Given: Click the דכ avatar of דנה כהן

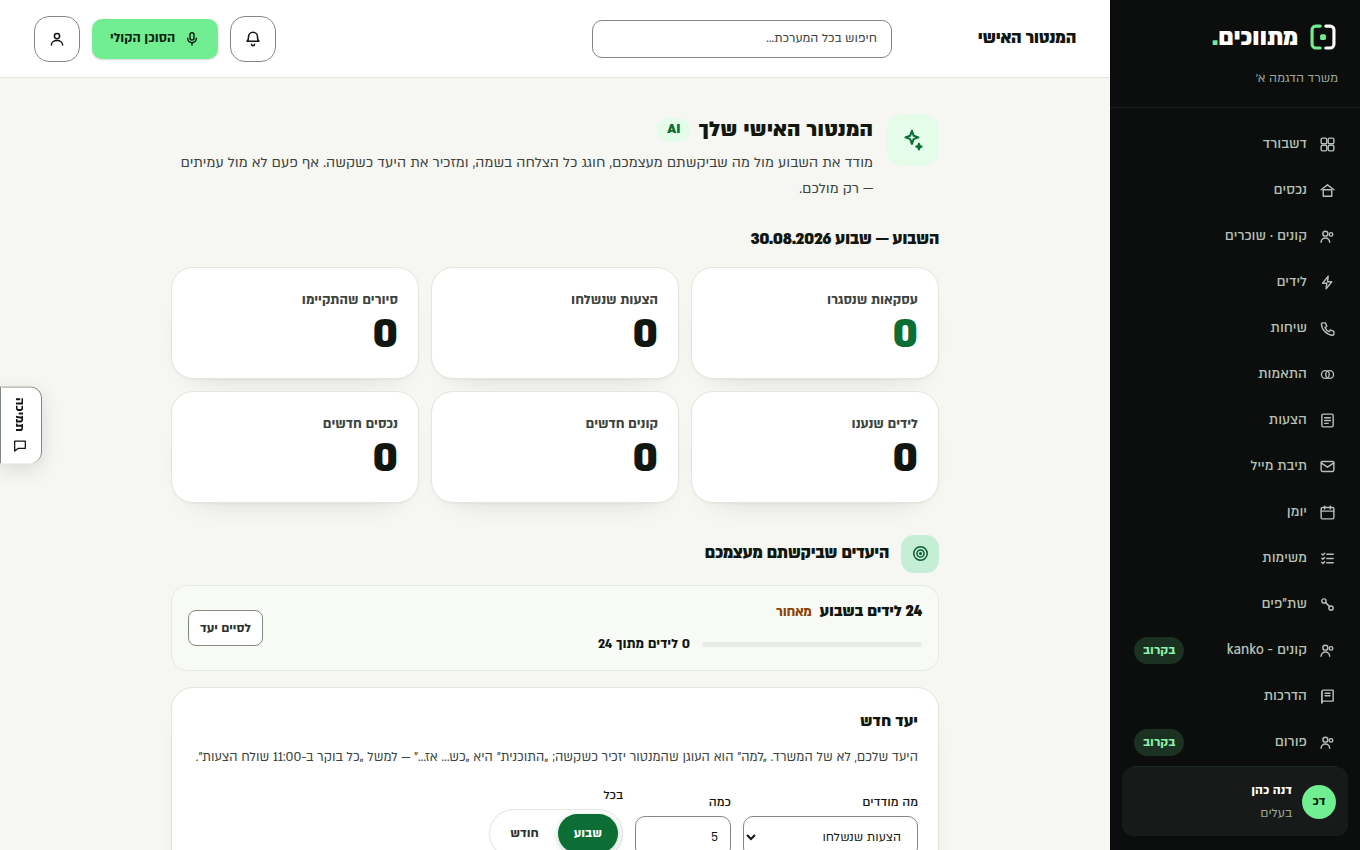Looking at the screenshot, I should click(x=1318, y=801).
